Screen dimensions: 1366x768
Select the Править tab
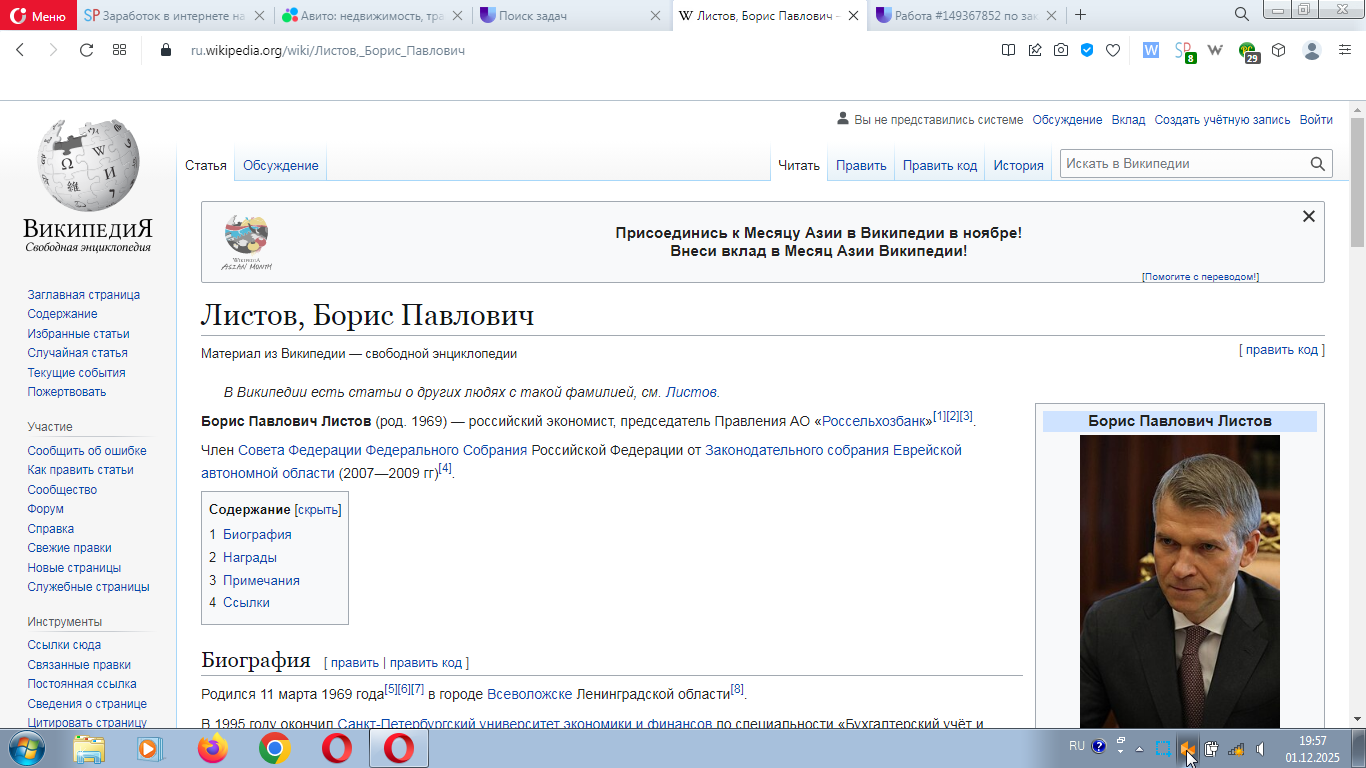click(861, 166)
